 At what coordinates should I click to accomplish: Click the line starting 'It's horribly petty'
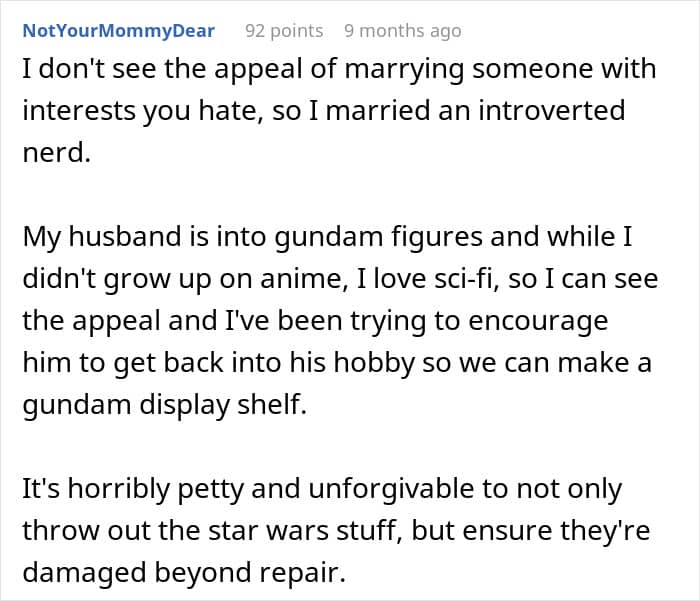pyautogui.click(x=321, y=490)
